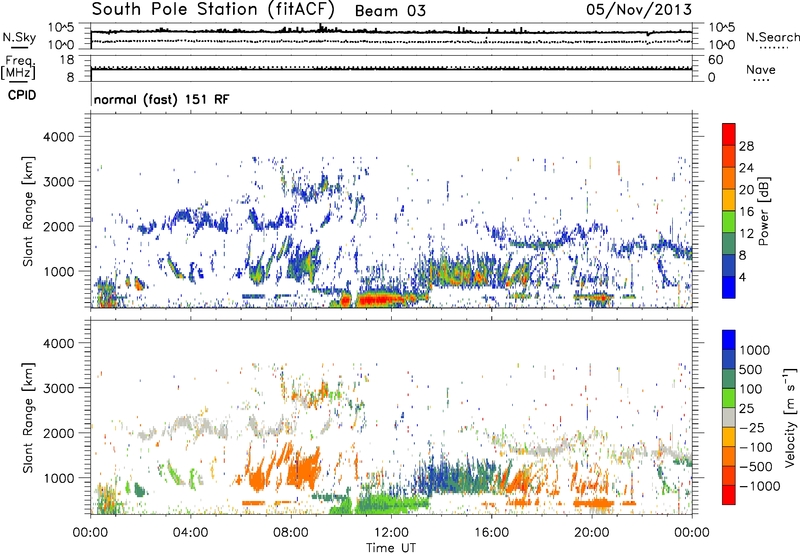The width and height of the screenshot is (800, 554).
Task: Click the '-1000' value on Velocity colorbar
Action: [x=760, y=486]
